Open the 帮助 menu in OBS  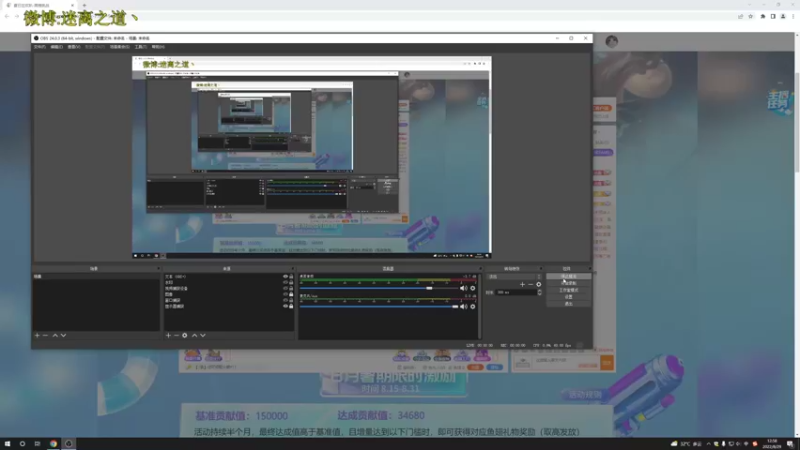pos(158,47)
